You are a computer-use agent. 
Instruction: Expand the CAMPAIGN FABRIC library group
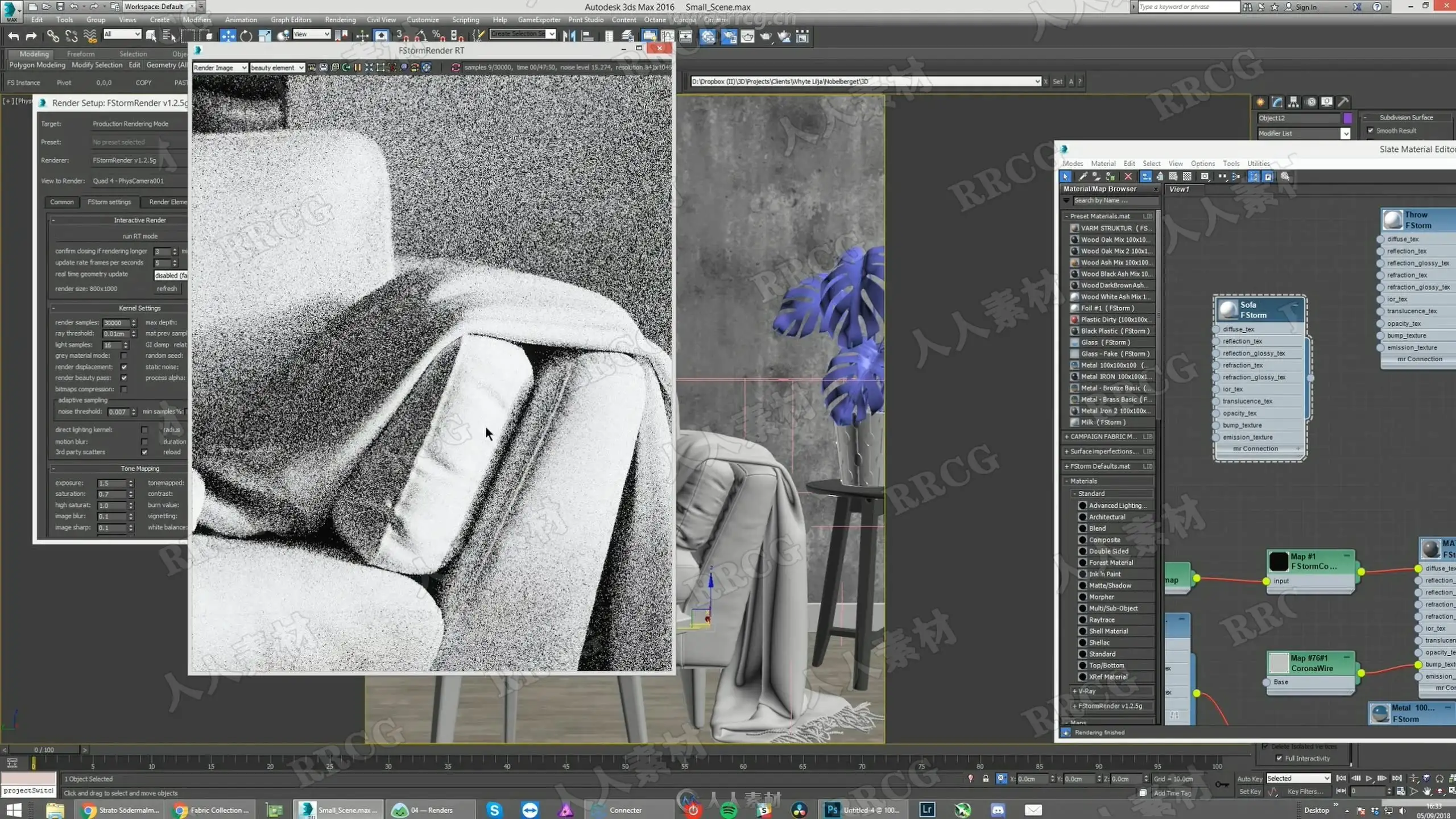[x=1066, y=436]
